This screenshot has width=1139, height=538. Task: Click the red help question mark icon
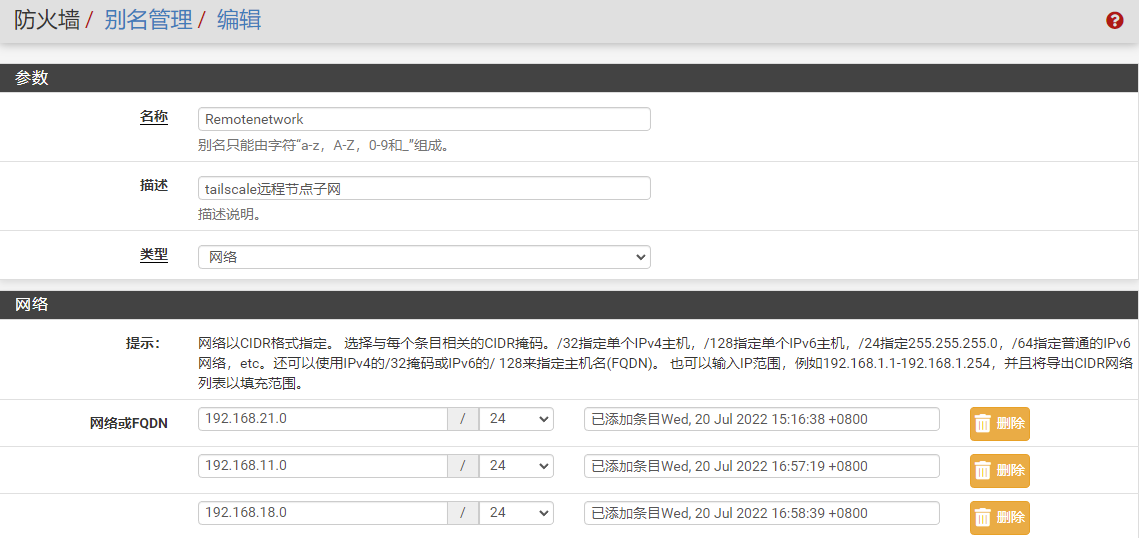1114,21
